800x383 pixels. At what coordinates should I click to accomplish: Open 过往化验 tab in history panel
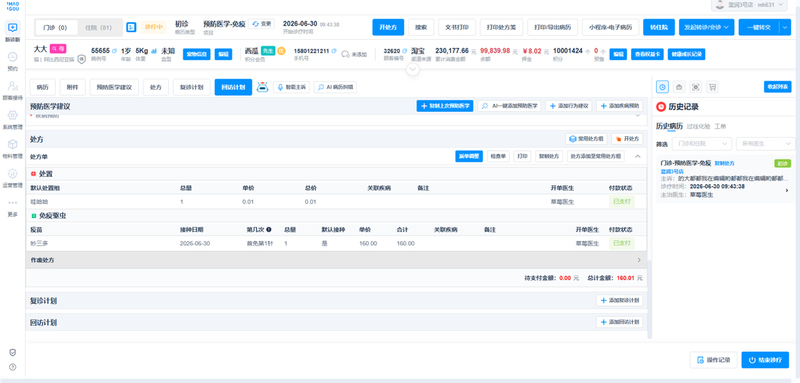(698, 125)
